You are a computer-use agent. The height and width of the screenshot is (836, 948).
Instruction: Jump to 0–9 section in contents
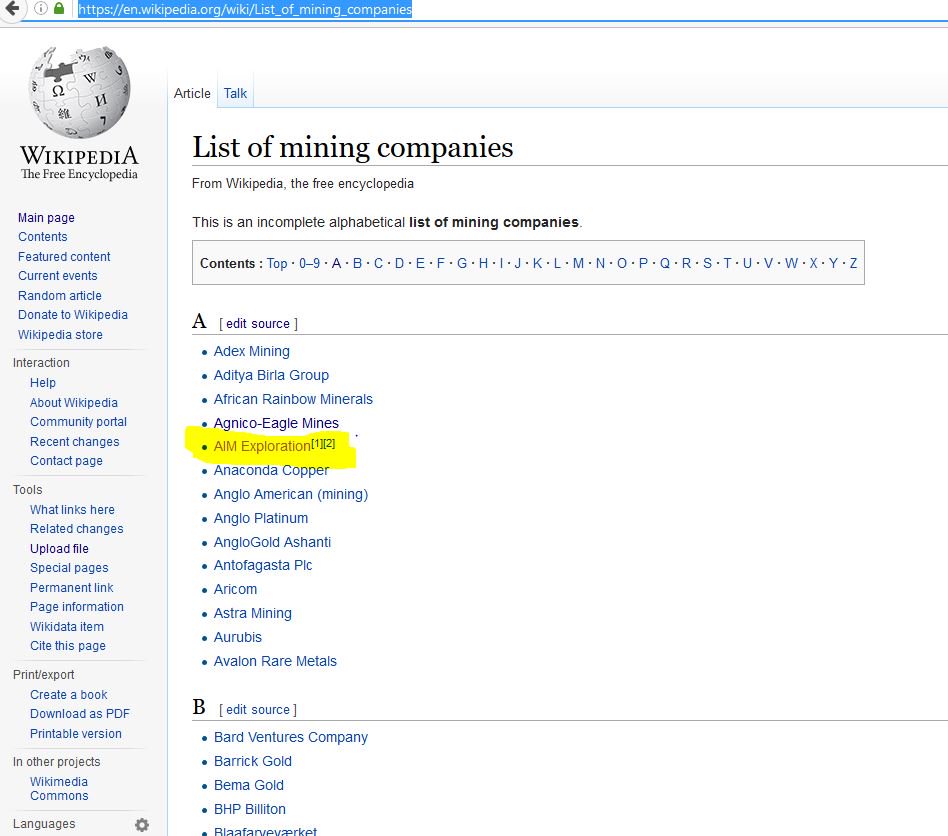point(310,264)
